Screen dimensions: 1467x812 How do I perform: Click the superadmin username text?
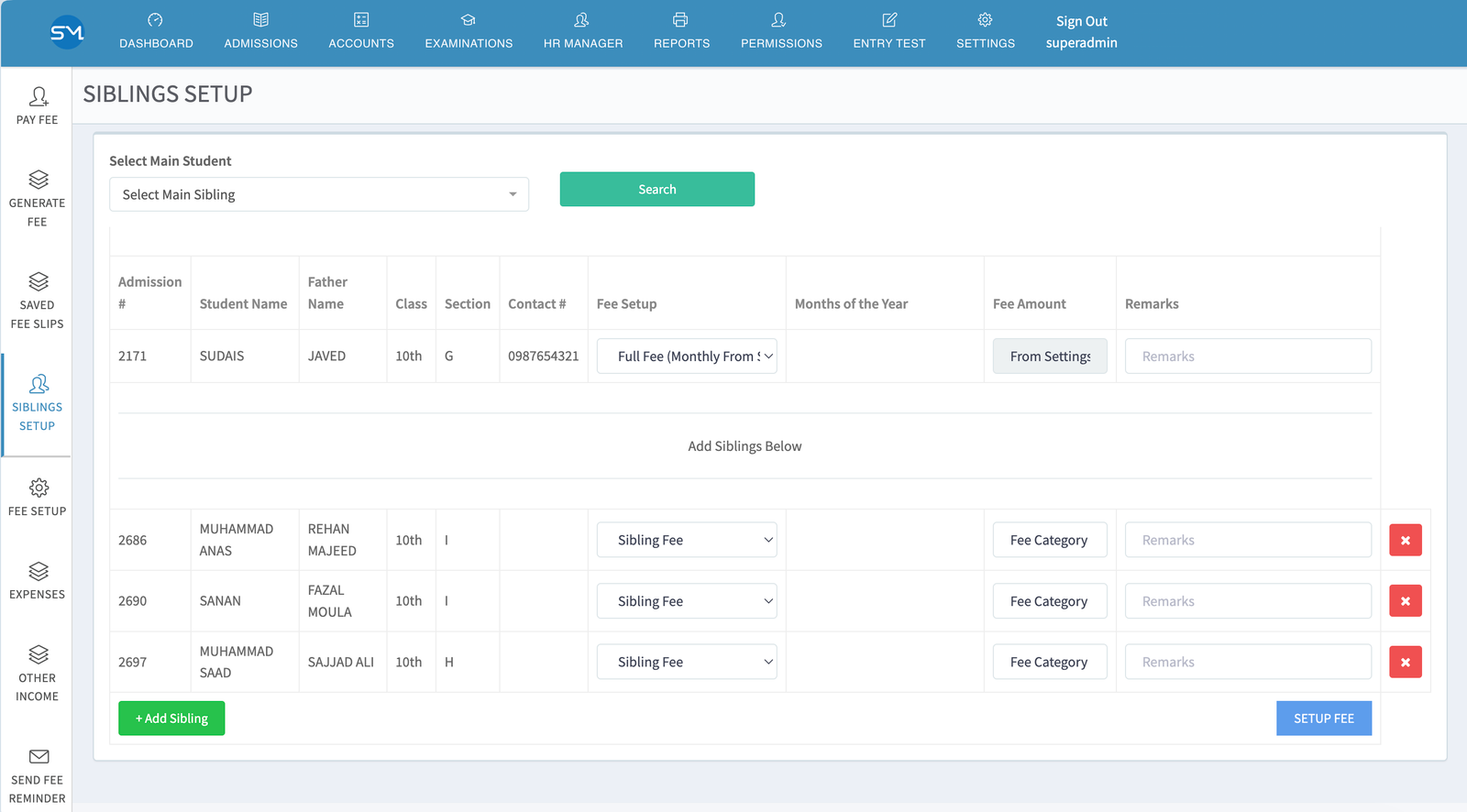(x=1082, y=43)
